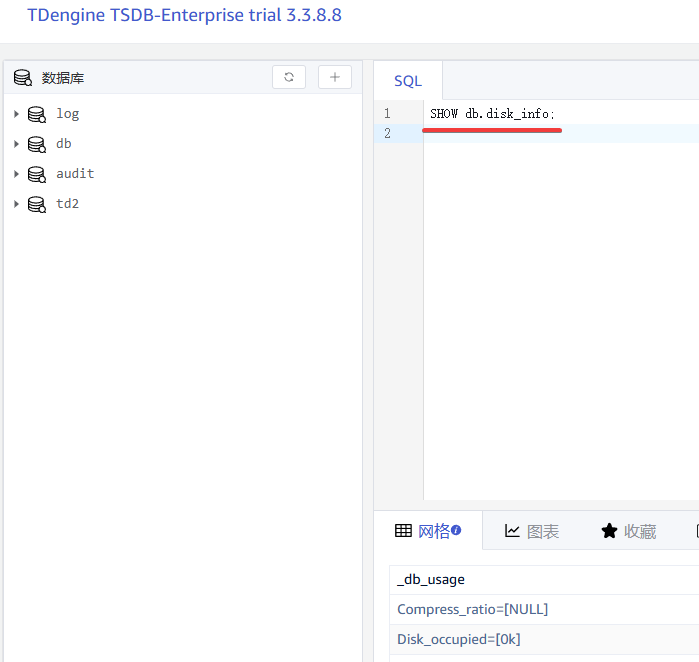Click the log database icon
699x662 pixels.
click(x=37, y=114)
